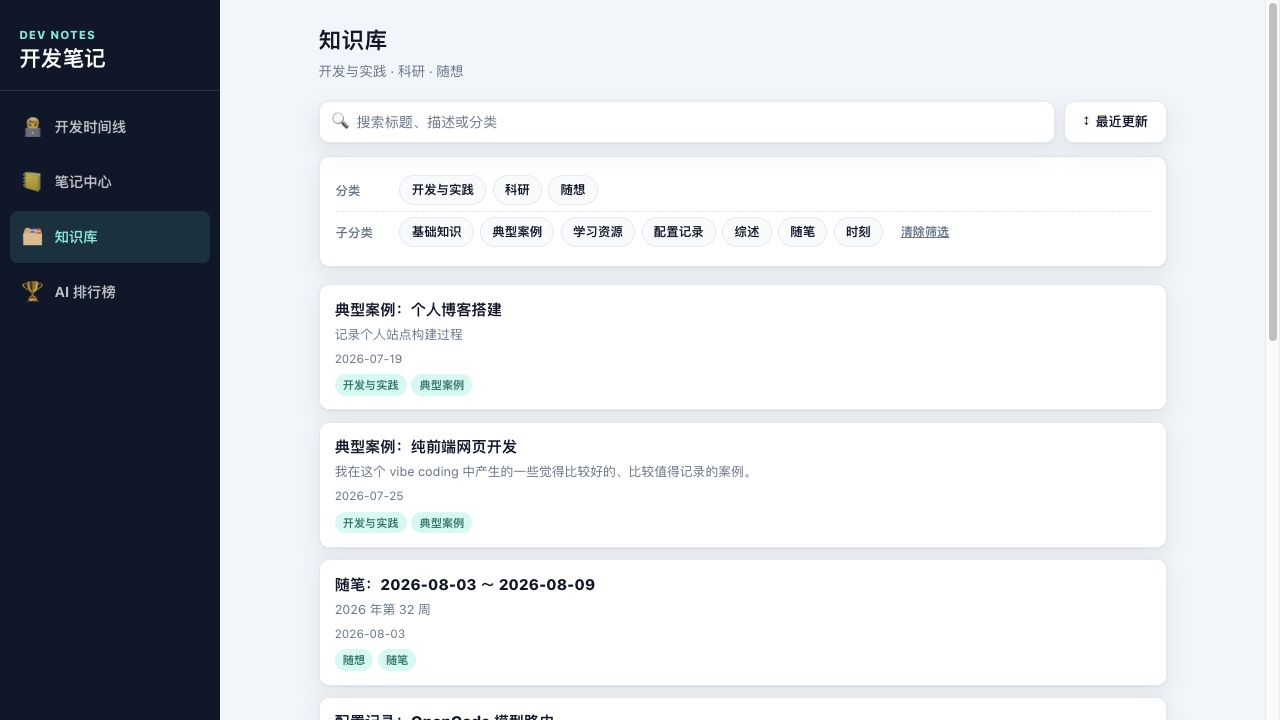Filter by 随想 category chip

click(x=573, y=190)
